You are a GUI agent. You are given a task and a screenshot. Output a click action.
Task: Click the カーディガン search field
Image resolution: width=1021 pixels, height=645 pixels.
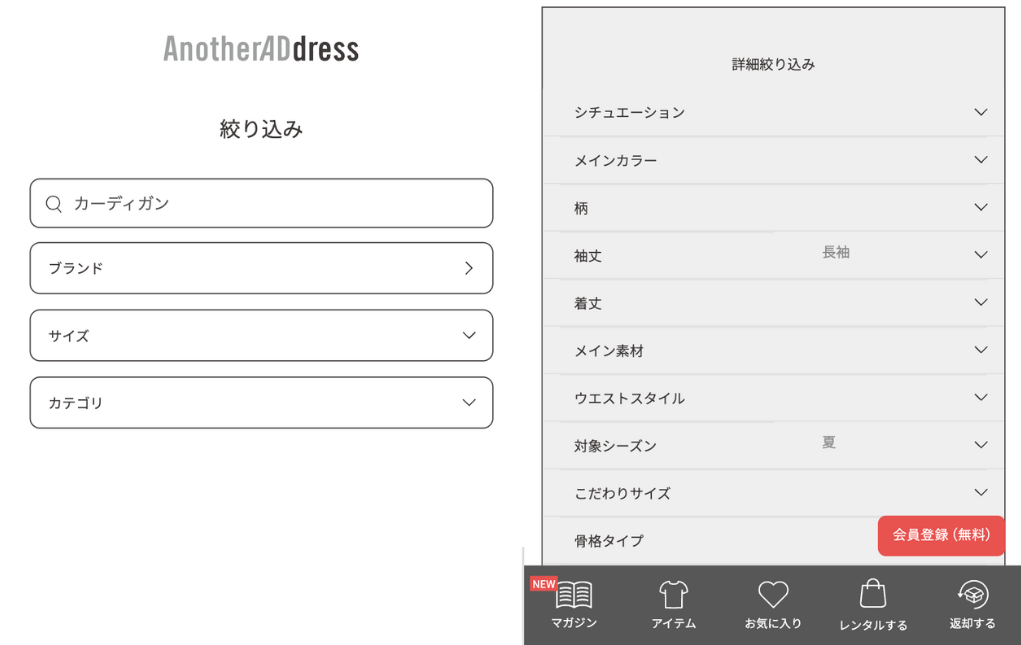270,204
